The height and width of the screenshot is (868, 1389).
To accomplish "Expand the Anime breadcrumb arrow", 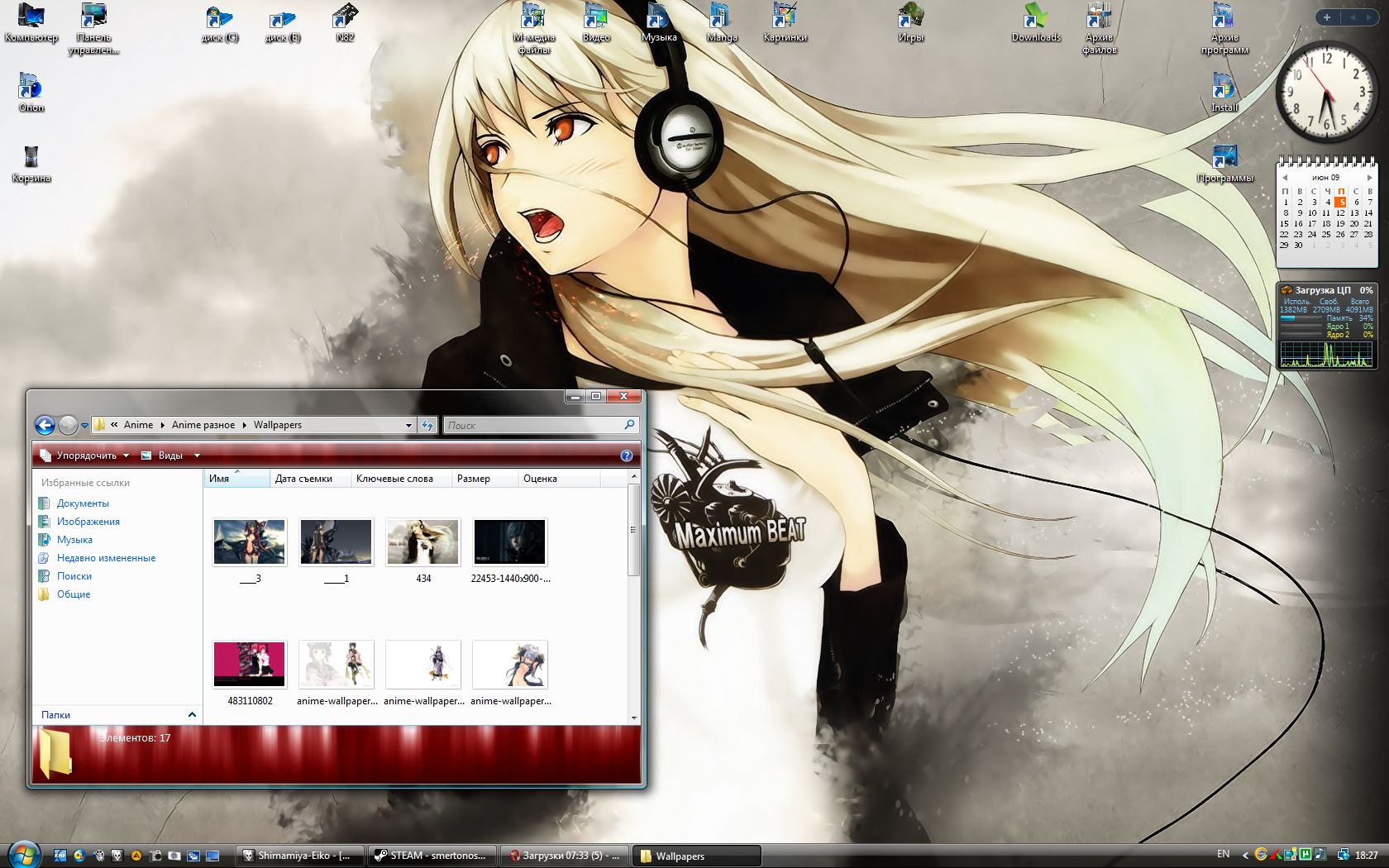I will point(162,425).
